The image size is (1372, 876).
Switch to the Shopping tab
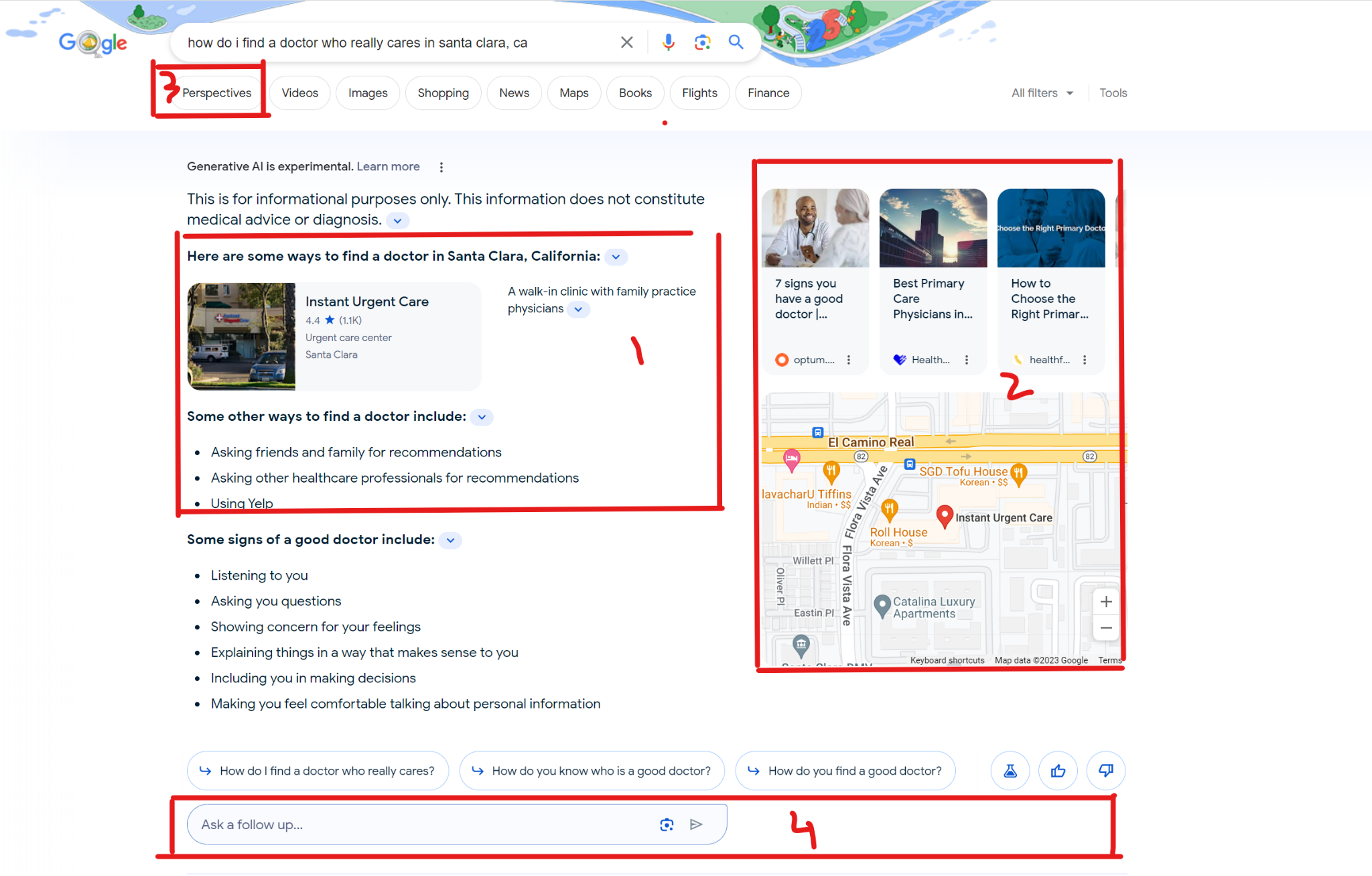pyautogui.click(x=443, y=93)
